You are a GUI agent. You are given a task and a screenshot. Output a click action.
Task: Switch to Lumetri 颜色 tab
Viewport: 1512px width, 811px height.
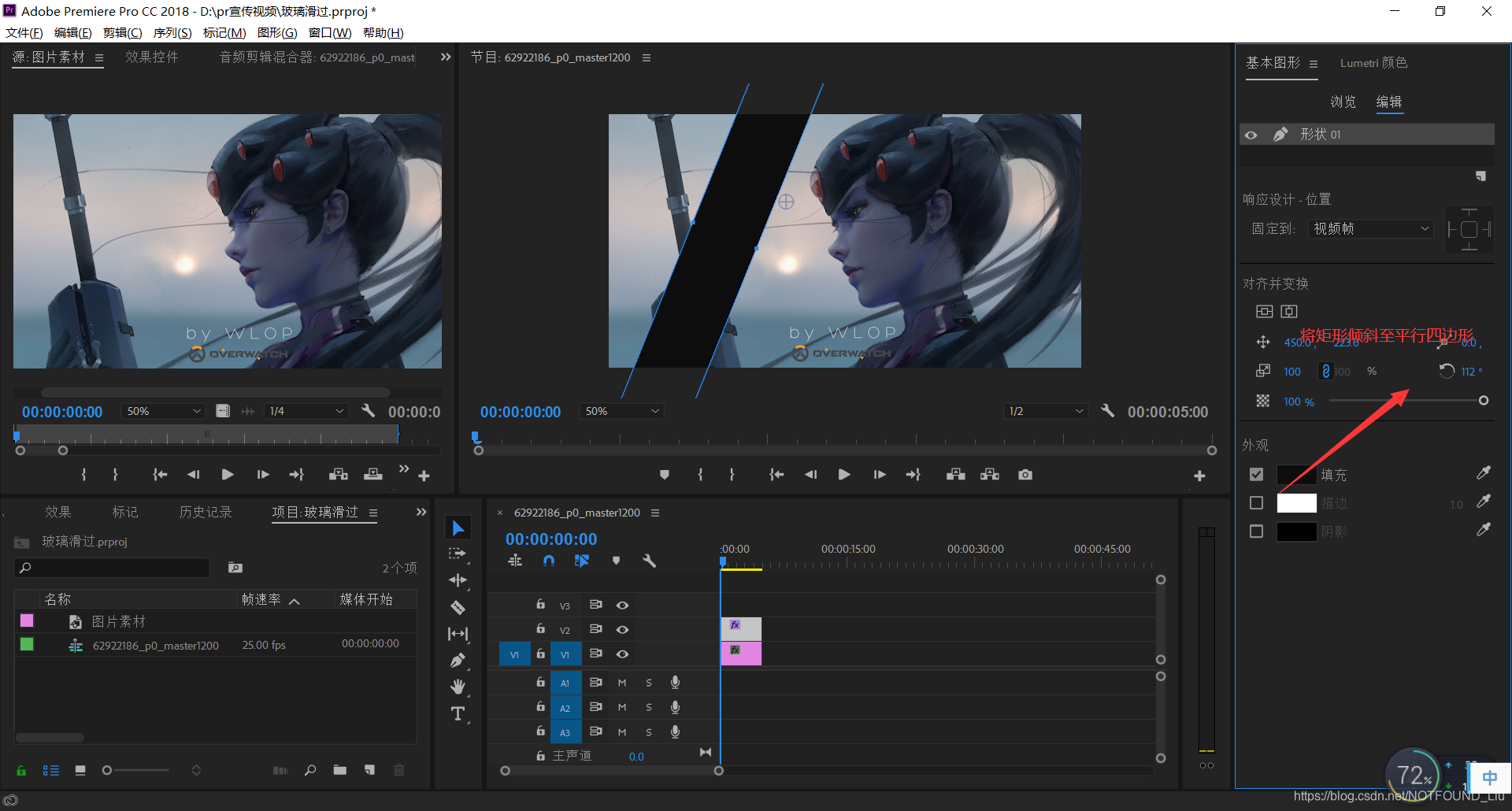1374,63
